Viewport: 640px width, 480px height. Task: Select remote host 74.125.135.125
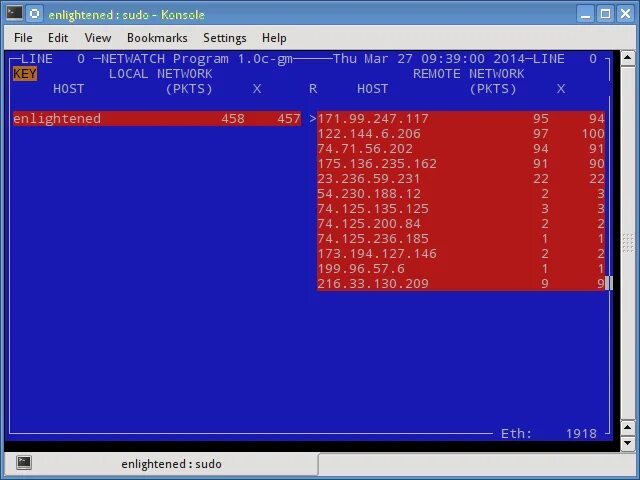461,209
